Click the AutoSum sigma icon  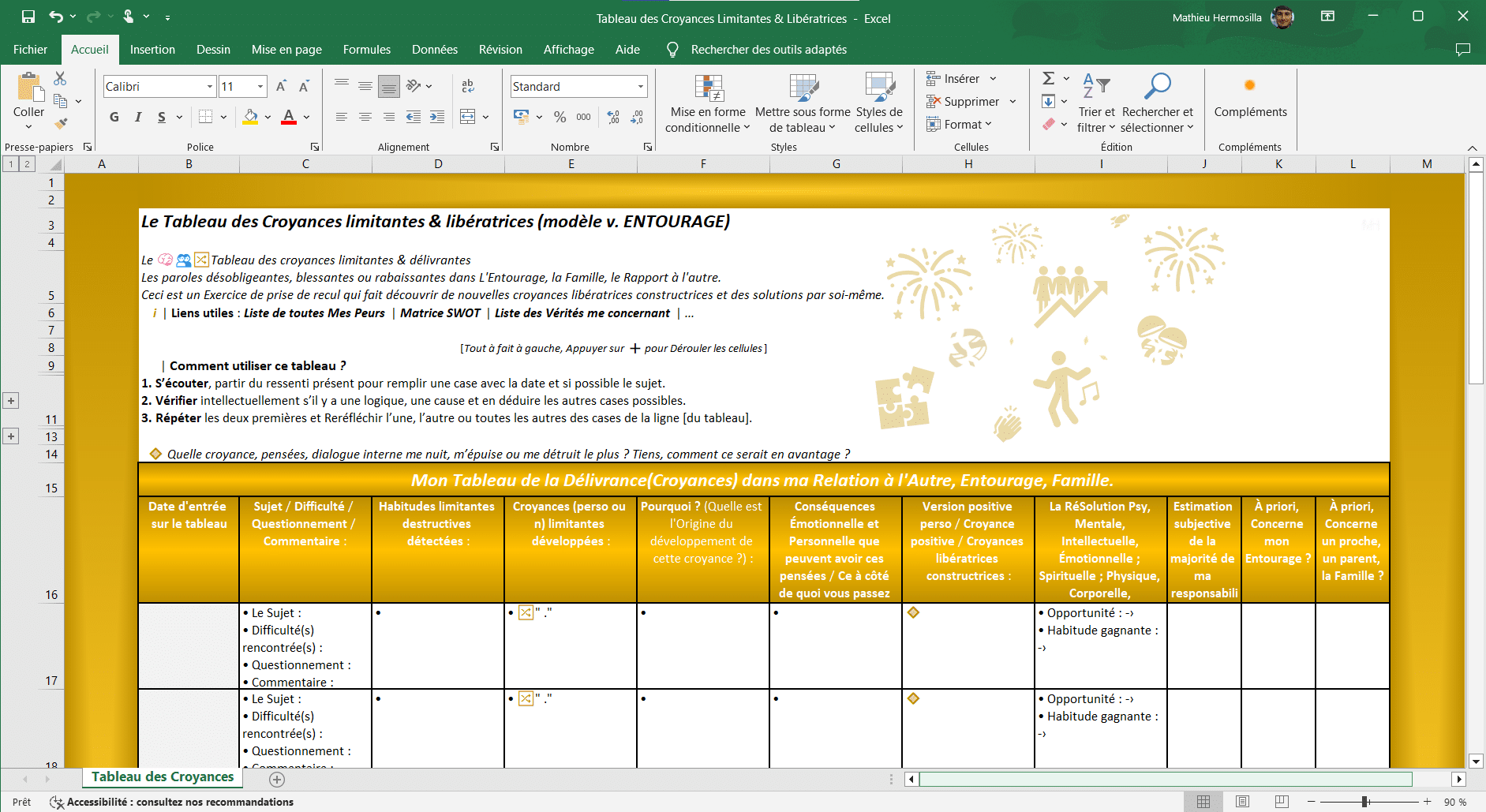click(1048, 78)
